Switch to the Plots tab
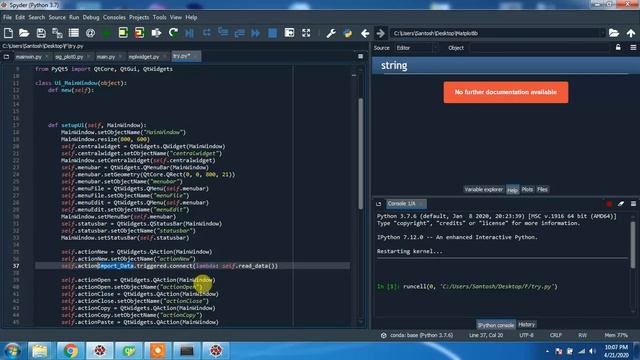 pos(527,189)
